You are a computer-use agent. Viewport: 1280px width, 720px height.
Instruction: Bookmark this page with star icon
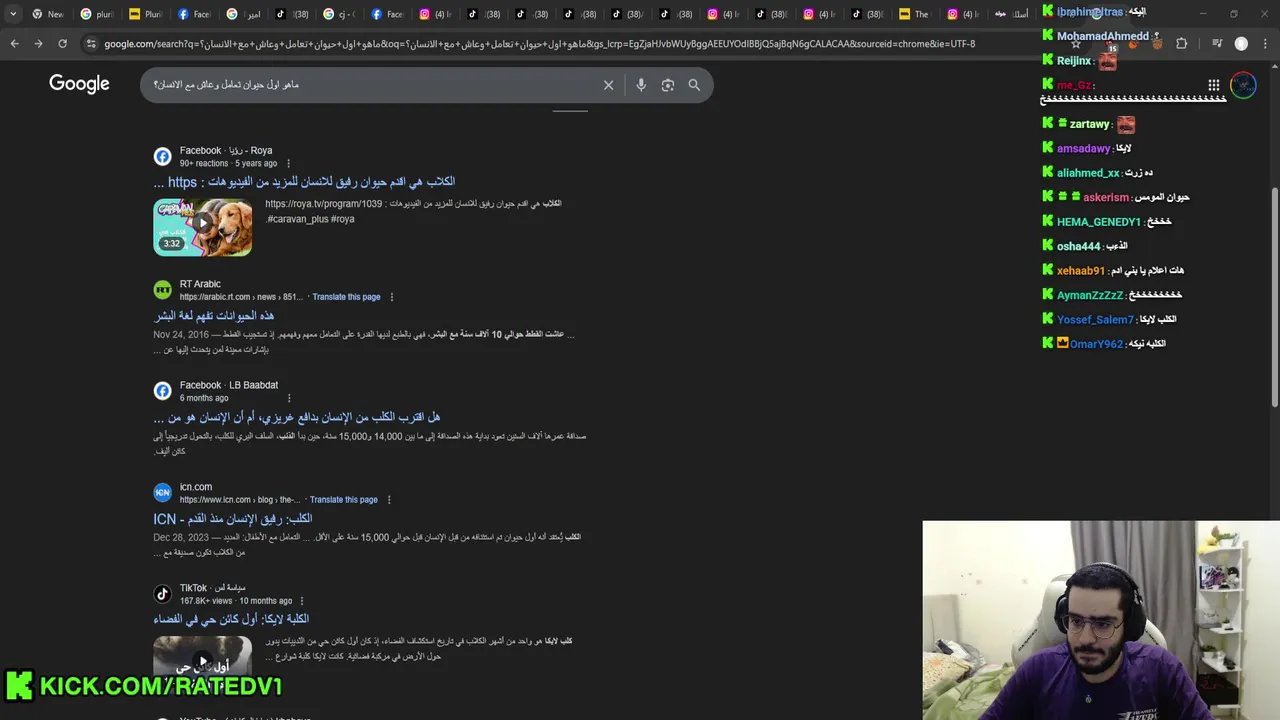(1075, 44)
